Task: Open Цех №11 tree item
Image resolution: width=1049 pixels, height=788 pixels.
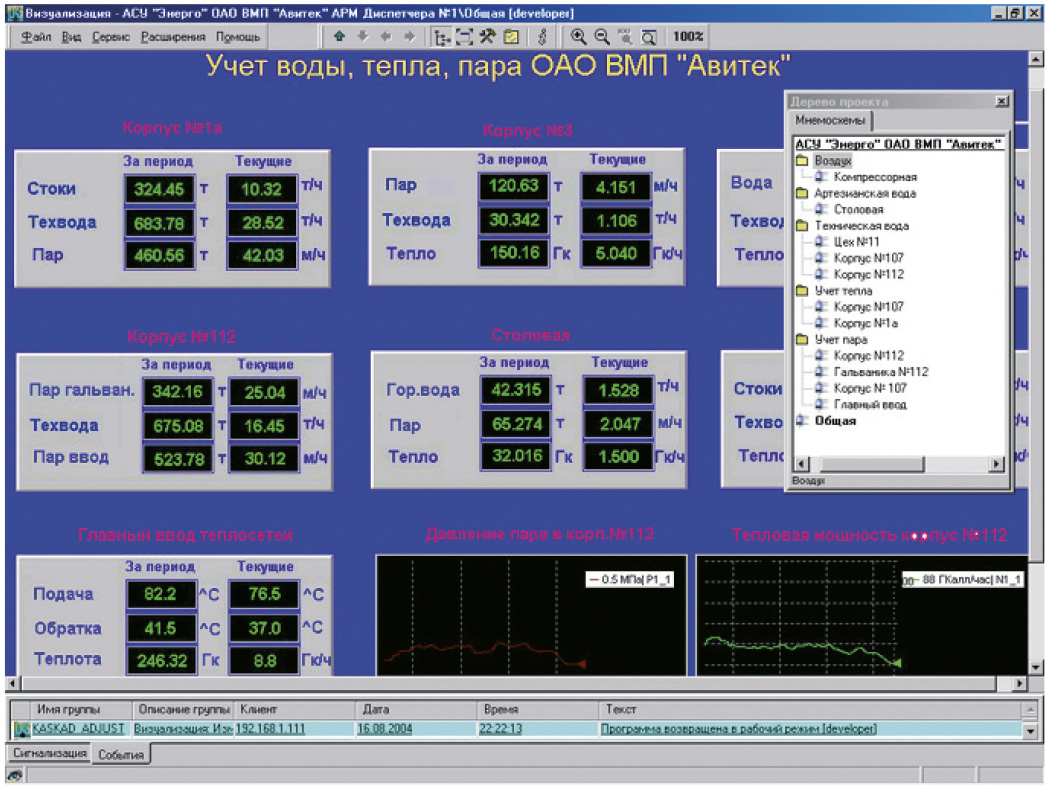Action: click(x=856, y=241)
